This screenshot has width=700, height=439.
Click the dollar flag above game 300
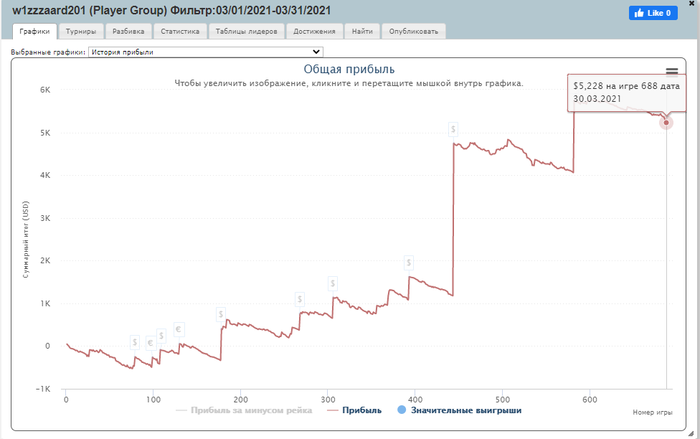[x=333, y=284]
